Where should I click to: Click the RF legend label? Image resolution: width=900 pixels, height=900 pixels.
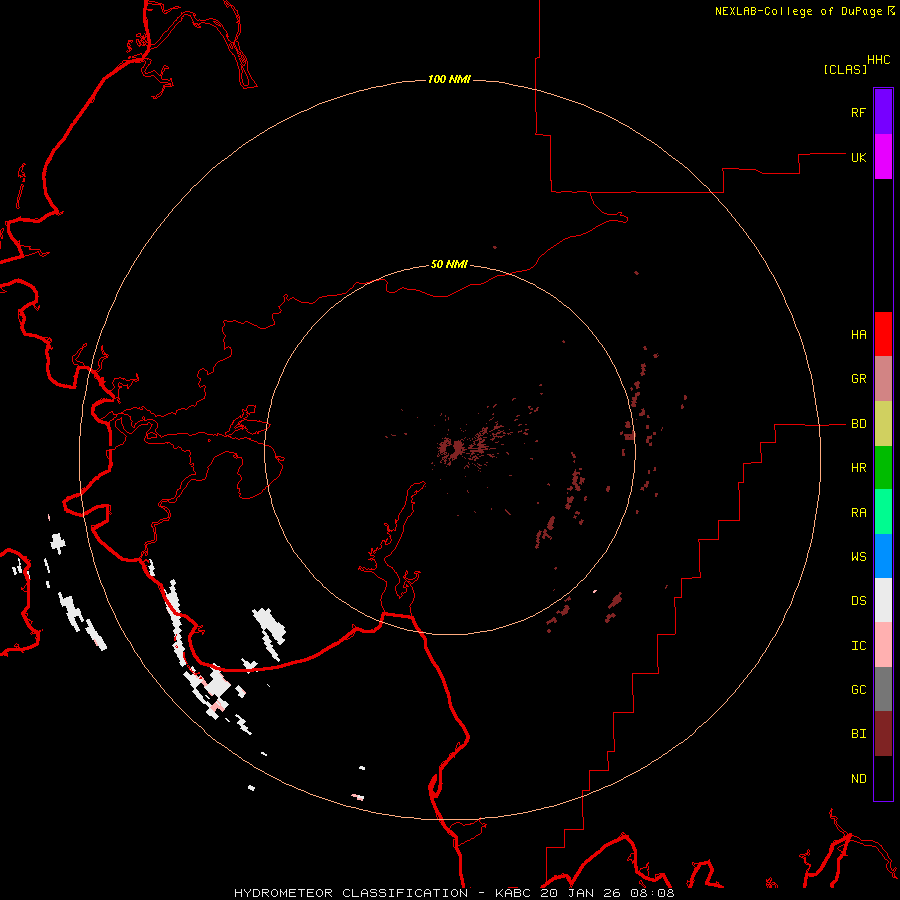tap(858, 112)
